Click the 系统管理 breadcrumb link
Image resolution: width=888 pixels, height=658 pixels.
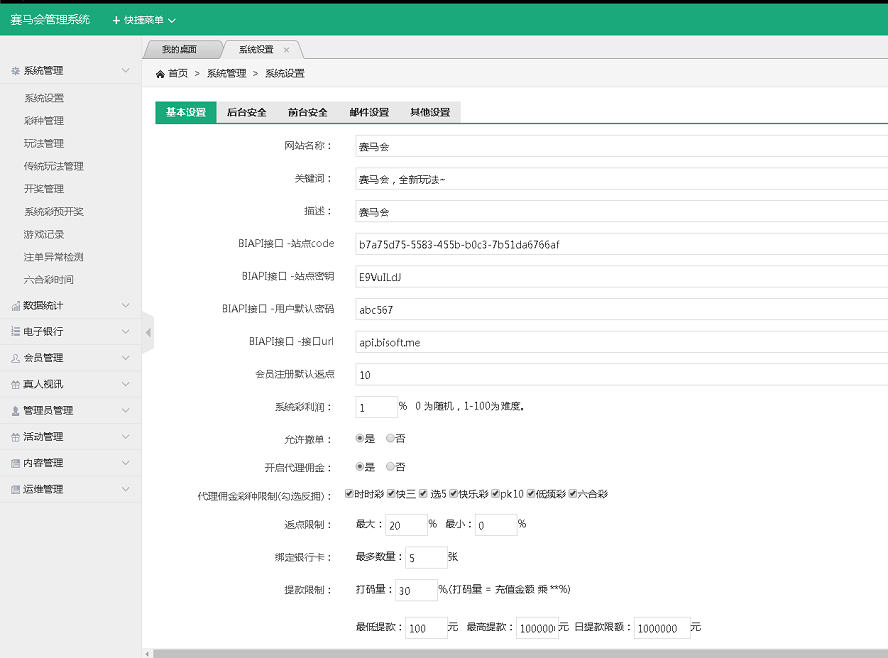click(x=227, y=73)
